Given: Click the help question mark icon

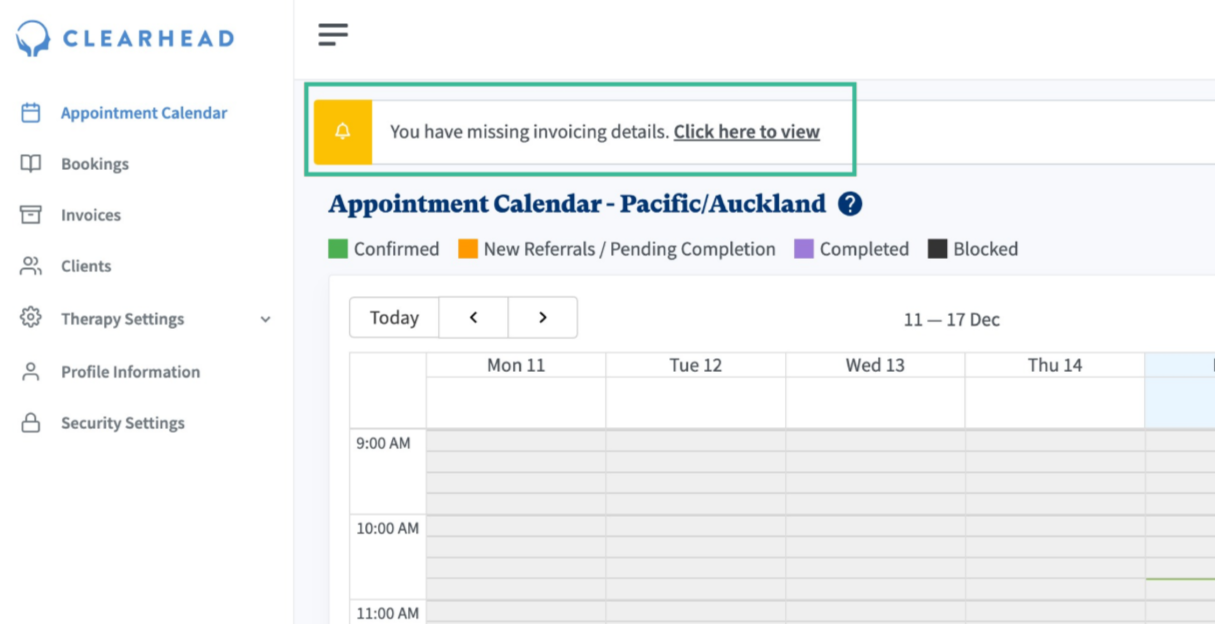Looking at the screenshot, I should [x=850, y=205].
